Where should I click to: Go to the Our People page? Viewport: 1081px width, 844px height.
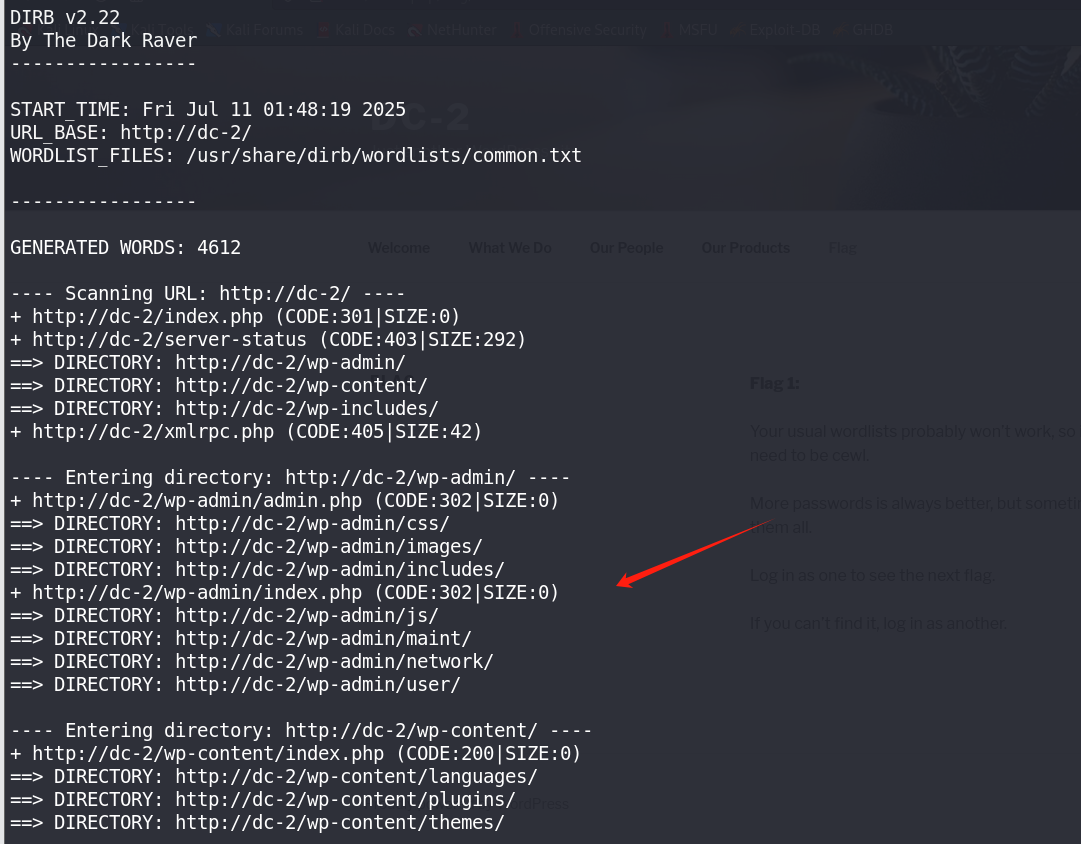(626, 248)
